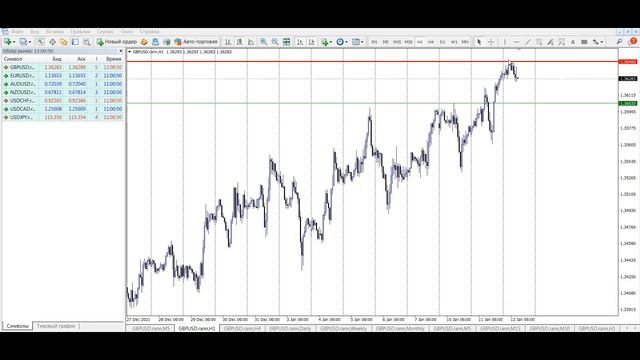Toggle the Авто-торговля button
The image size is (640, 360).
pyautogui.click(x=196, y=42)
